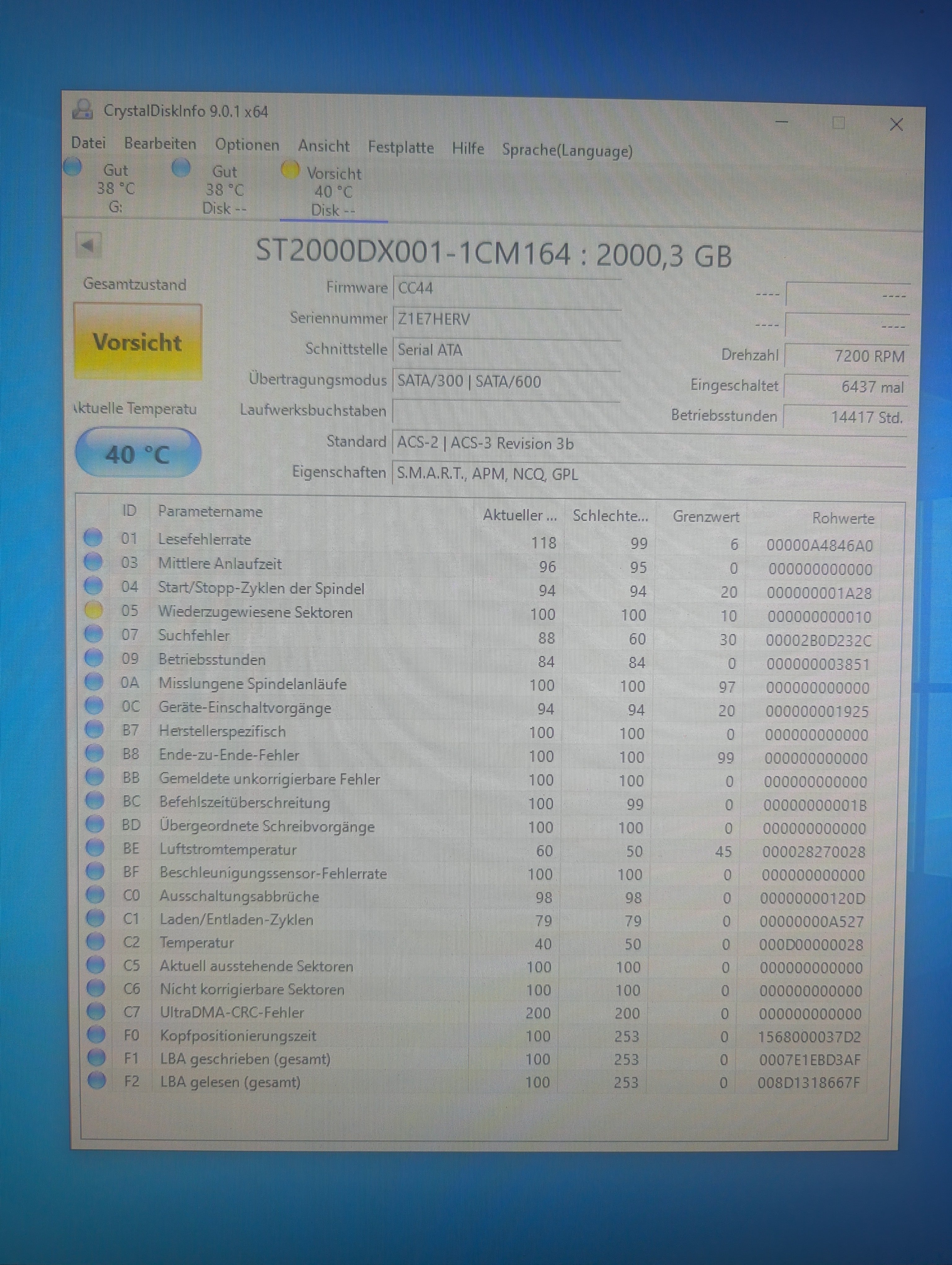The height and width of the screenshot is (1265, 952).
Task: Open the Datei menu
Action: point(89,143)
